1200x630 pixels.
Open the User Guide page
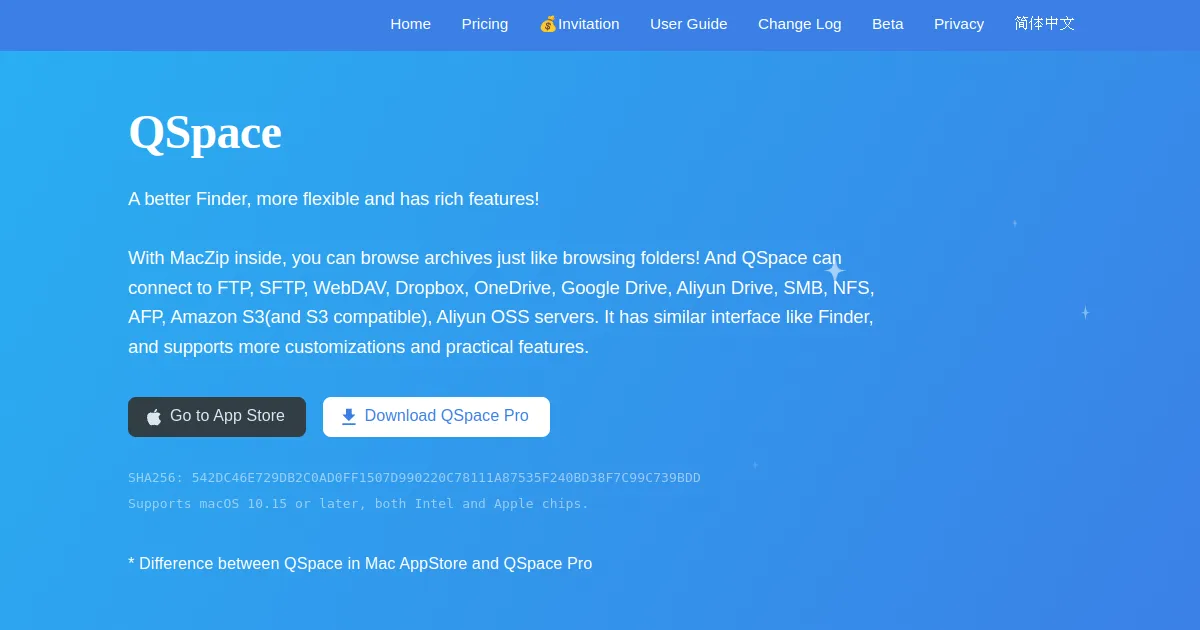pyautogui.click(x=689, y=24)
